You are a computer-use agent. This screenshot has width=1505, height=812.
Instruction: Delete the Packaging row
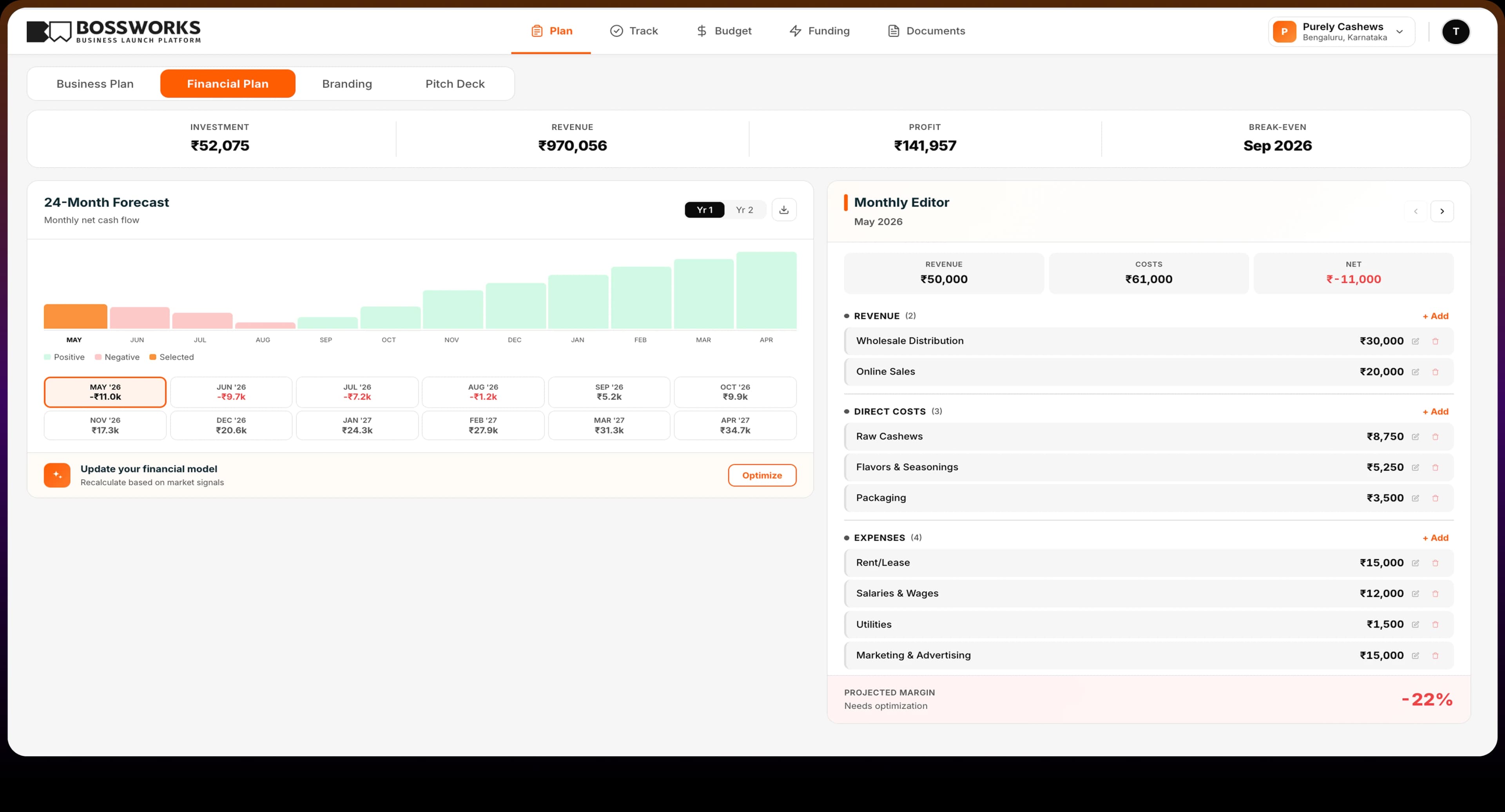pyautogui.click(x=1435, y=498)
